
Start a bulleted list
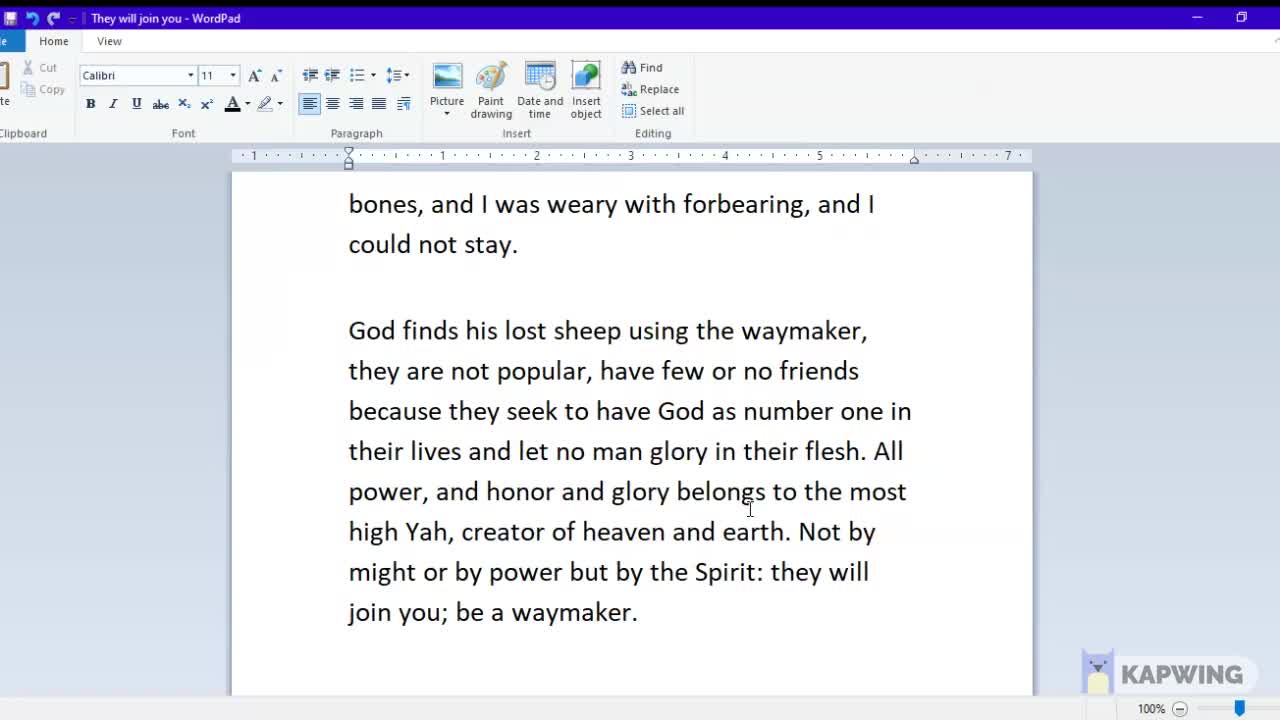coord(357,75)
